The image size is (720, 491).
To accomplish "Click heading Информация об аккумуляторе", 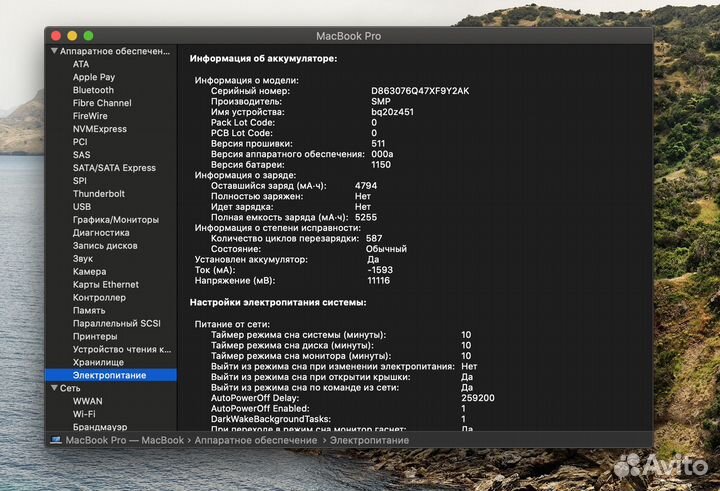I will (x=264, y=59).
